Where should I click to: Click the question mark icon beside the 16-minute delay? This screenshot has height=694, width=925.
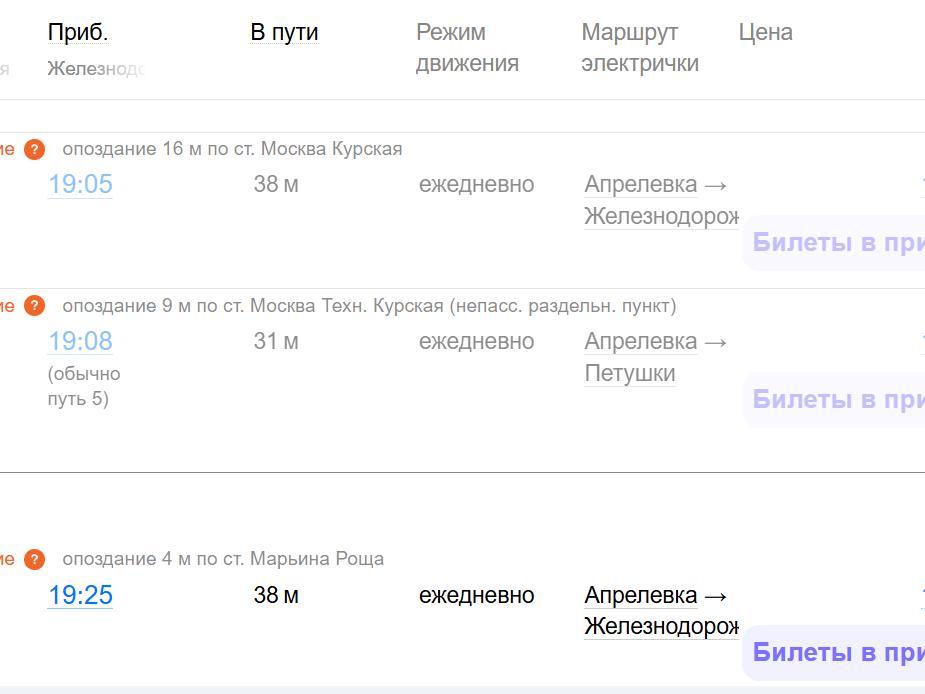(x=35, y=150)
